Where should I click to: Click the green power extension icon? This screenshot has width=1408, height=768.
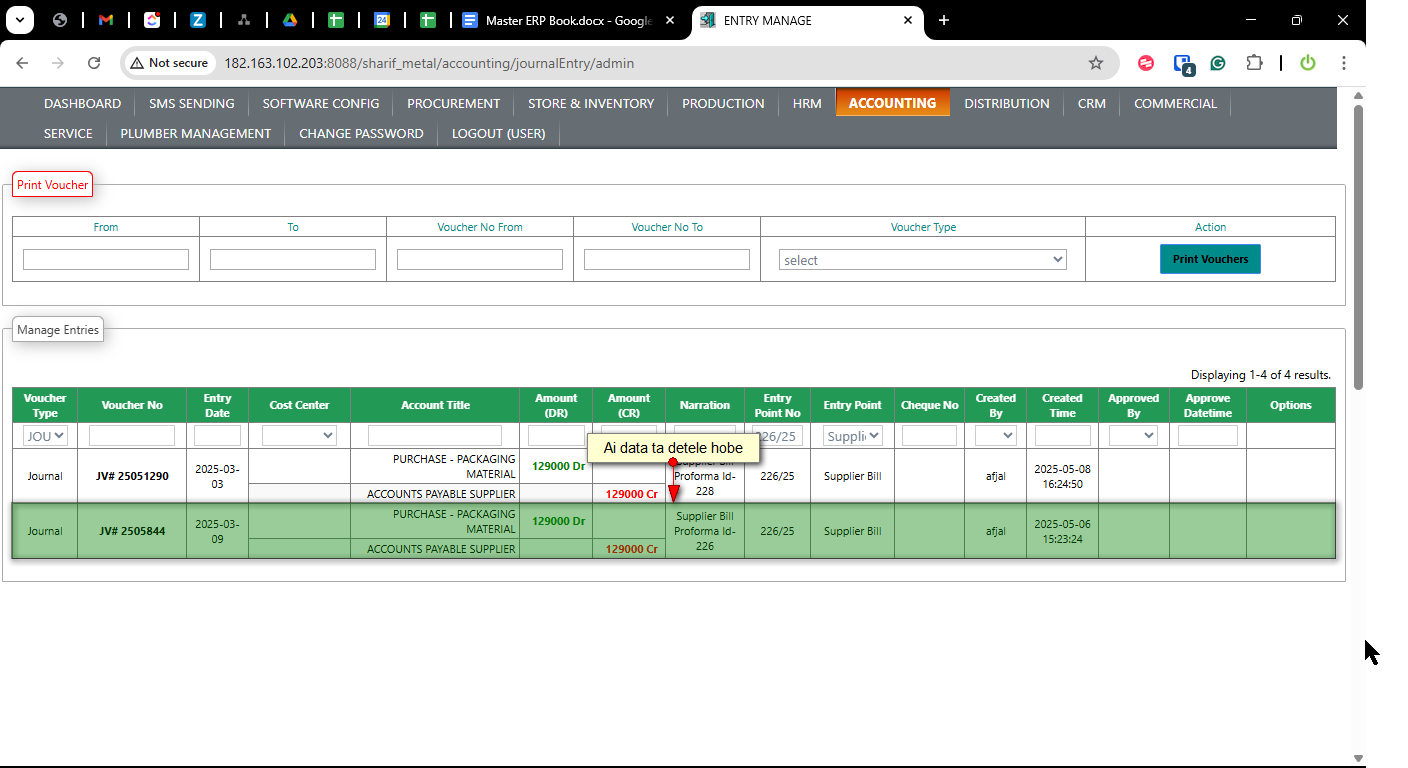[x=1308, y=63]
